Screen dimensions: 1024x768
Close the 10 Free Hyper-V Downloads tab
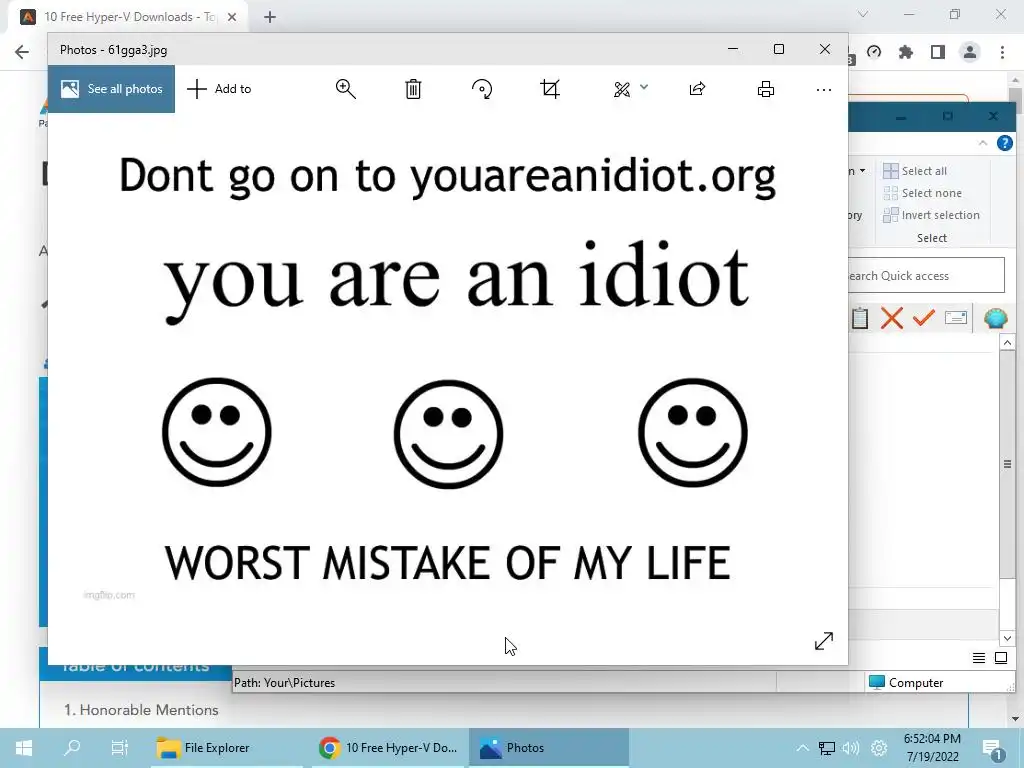click(232, 17)
